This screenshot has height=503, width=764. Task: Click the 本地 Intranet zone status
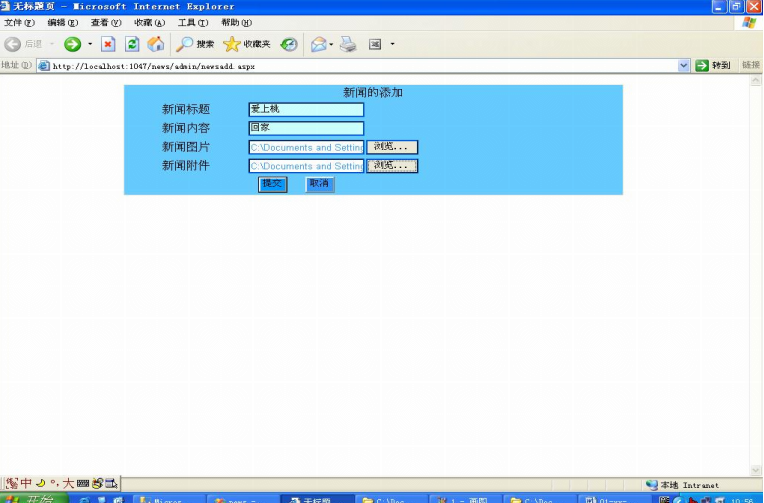tap(682, 485)
